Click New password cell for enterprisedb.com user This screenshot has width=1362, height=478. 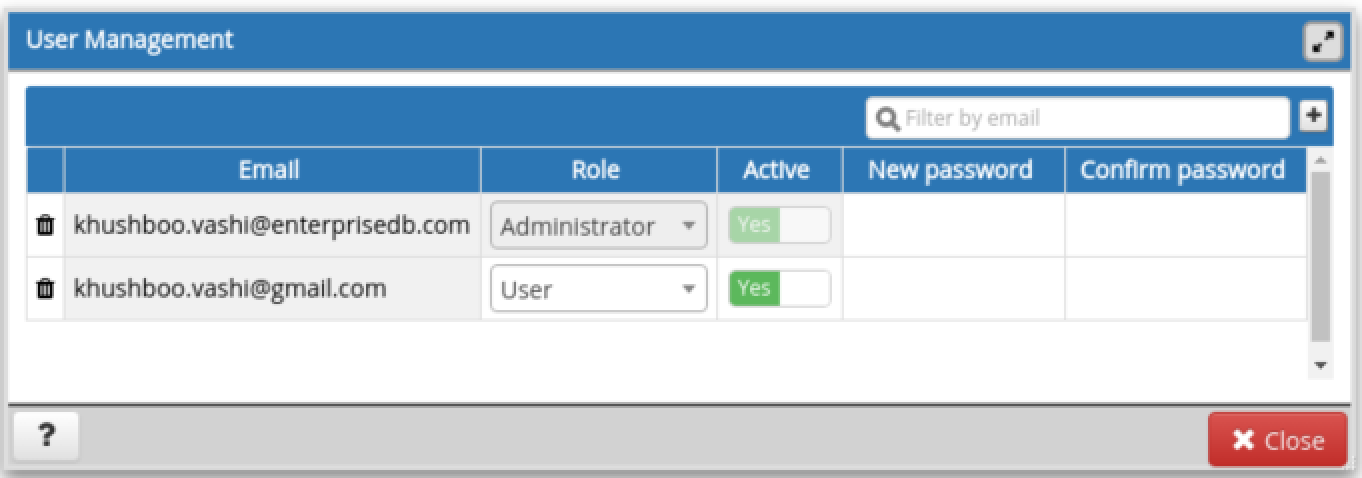pyautogui.click(x=952, y=226)
